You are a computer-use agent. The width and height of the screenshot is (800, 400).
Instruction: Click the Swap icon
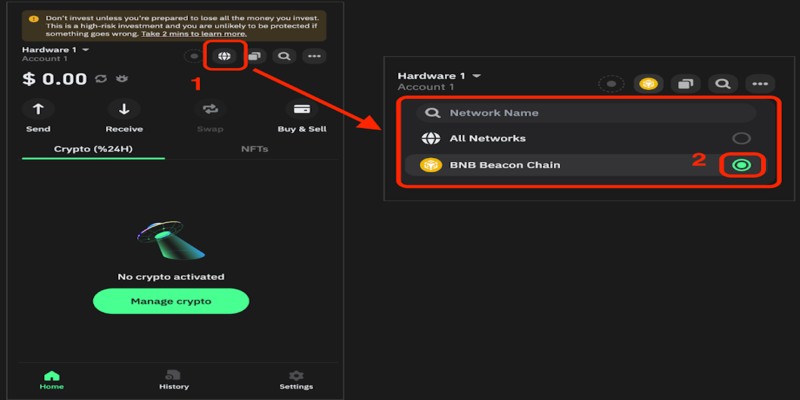(210, 109)
